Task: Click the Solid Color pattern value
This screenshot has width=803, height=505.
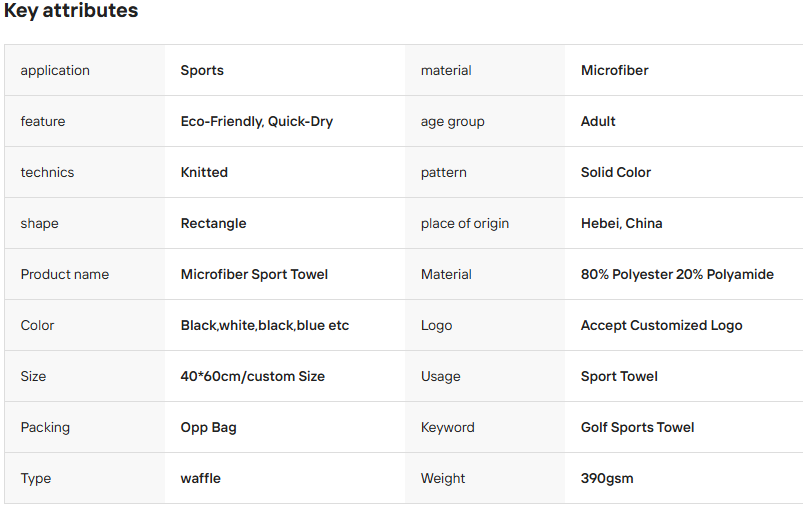Action: pyautogui.click(x=615, y=172)
